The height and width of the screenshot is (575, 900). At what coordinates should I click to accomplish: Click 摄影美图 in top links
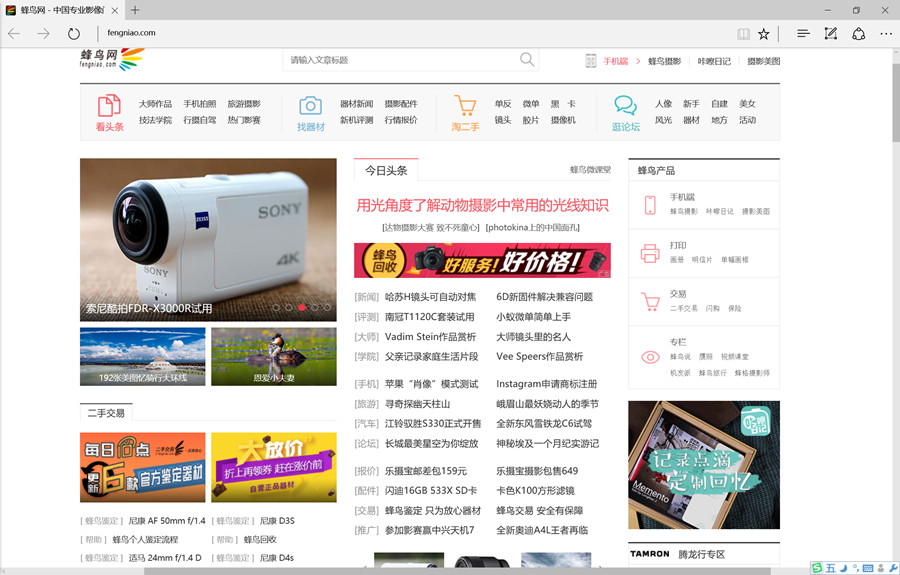point(763,61)
